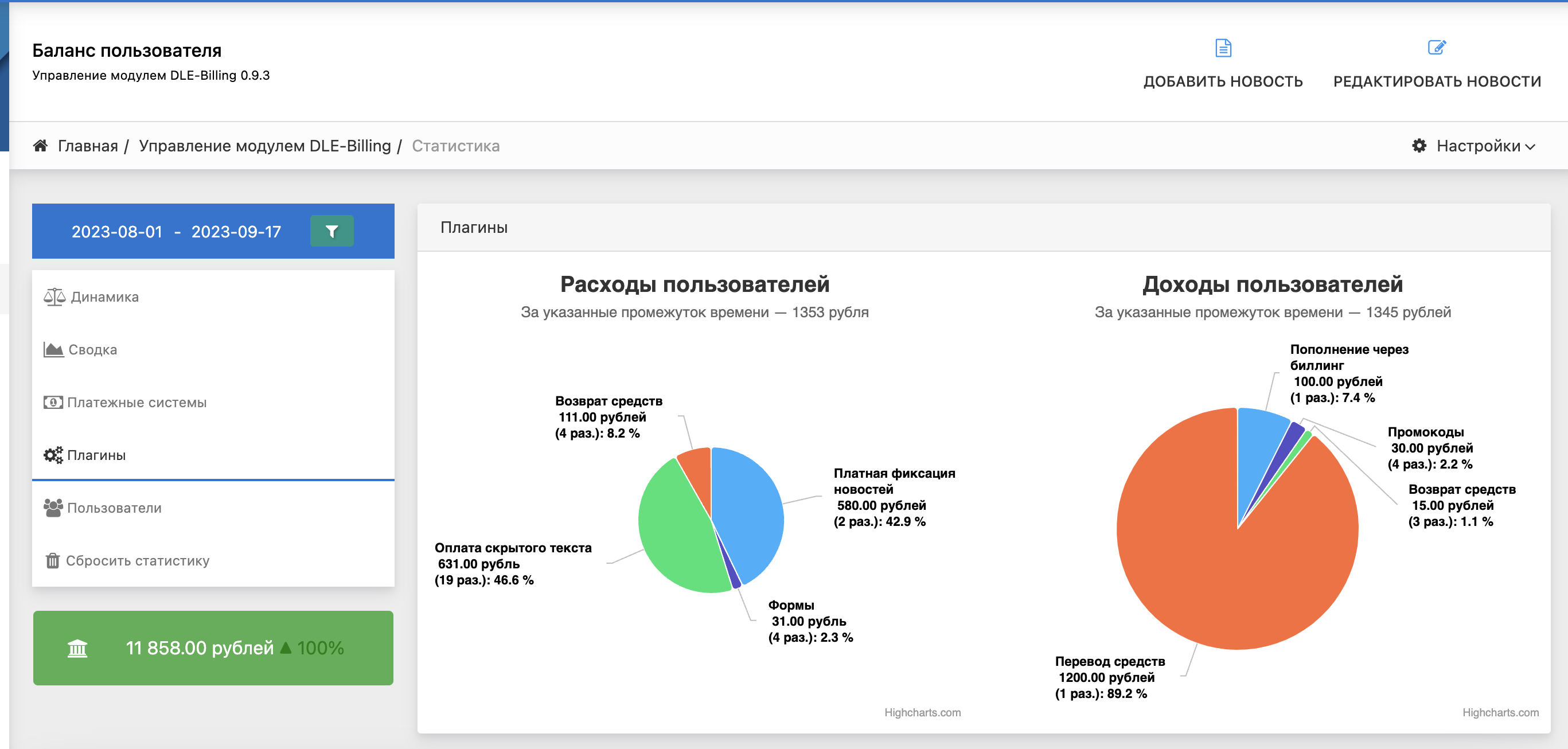Click the users icon beside Пользователи

tap(53, 508)
